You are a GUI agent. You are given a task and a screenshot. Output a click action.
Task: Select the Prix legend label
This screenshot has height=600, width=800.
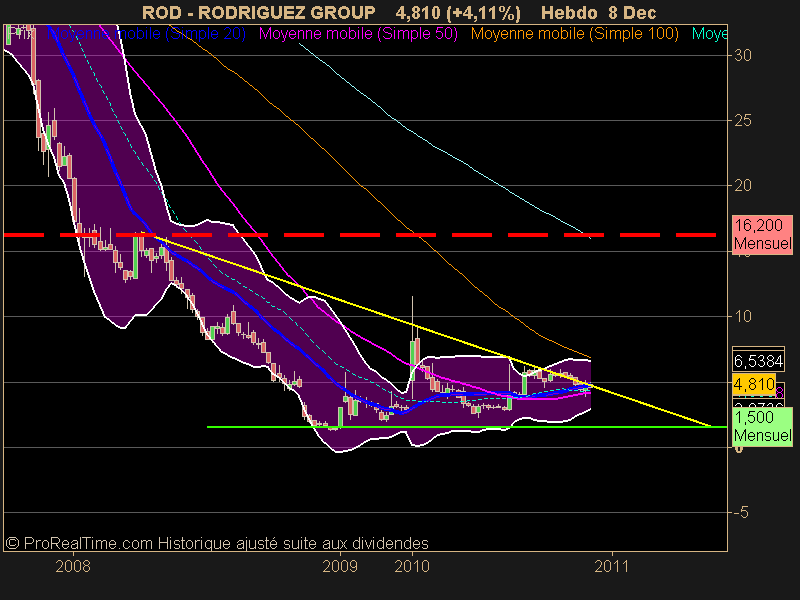coord(21,34)
